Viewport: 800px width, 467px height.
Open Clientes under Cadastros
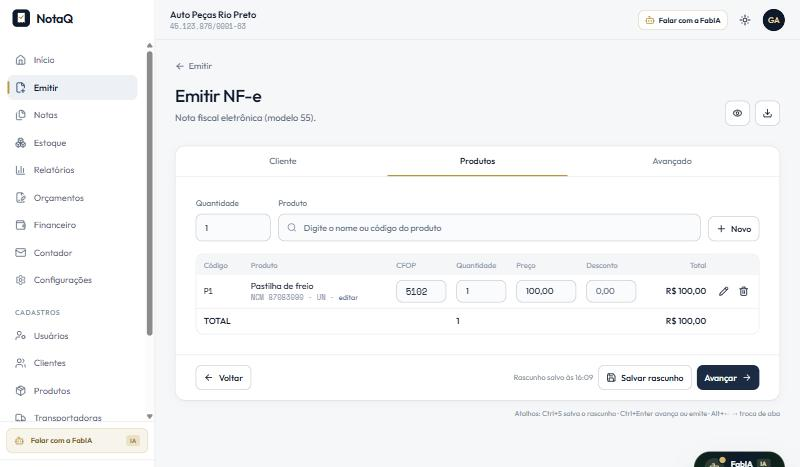point(72,363)
